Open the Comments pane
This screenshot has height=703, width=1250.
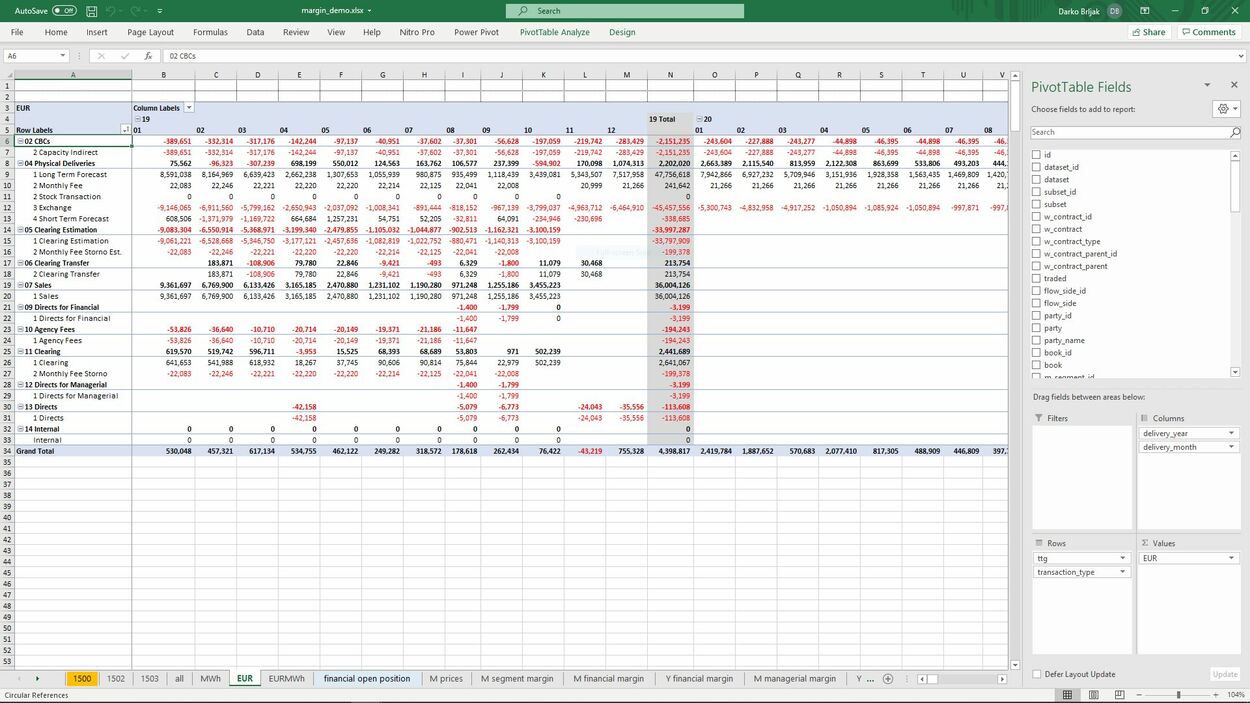[x=1208, y=32]
